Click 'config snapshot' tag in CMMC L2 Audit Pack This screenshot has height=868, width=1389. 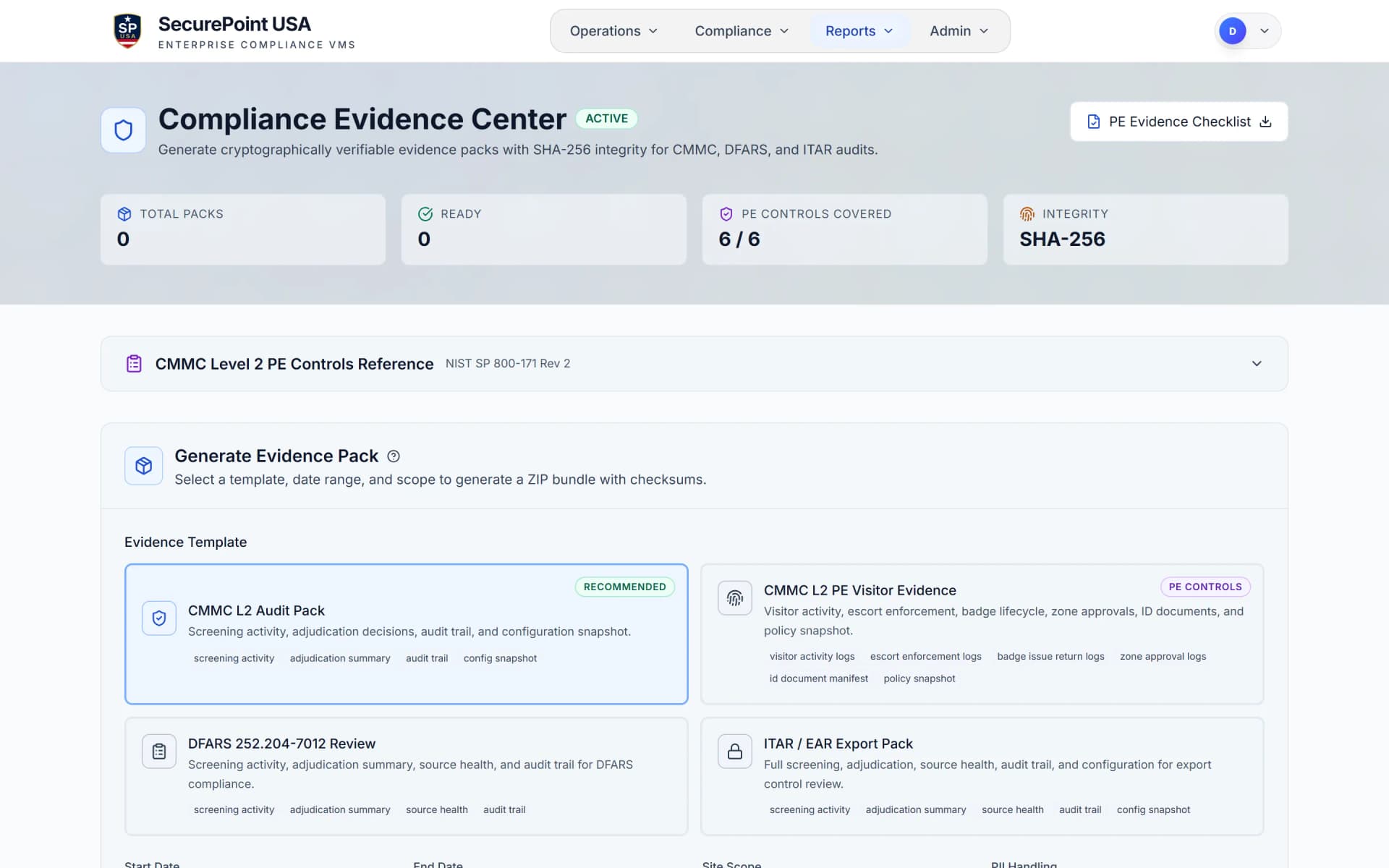point(501,658)
